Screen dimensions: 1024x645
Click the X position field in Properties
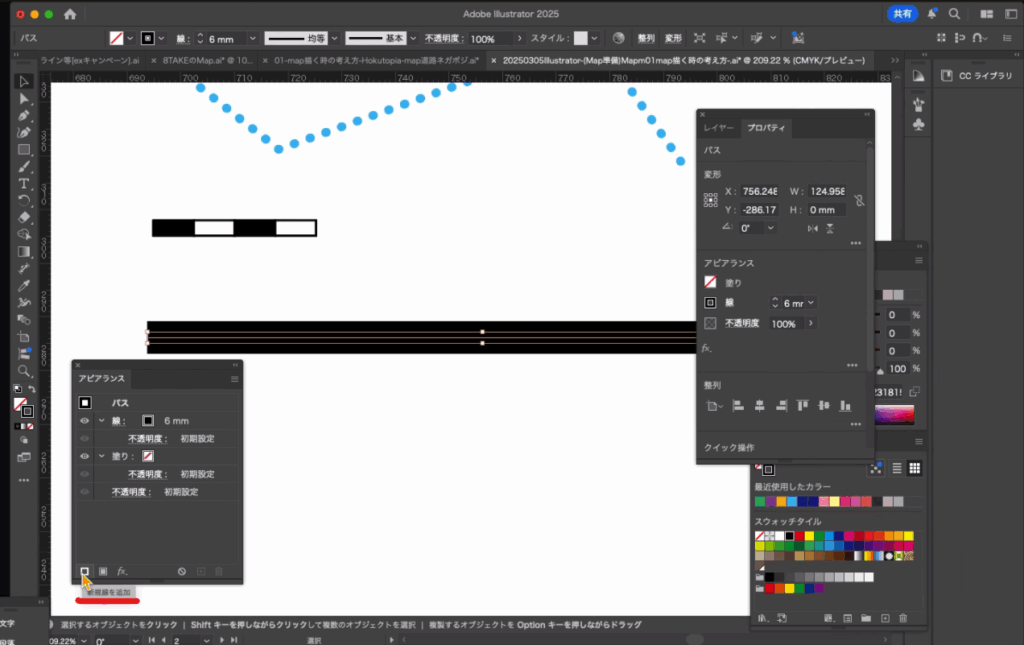(759, 191)
